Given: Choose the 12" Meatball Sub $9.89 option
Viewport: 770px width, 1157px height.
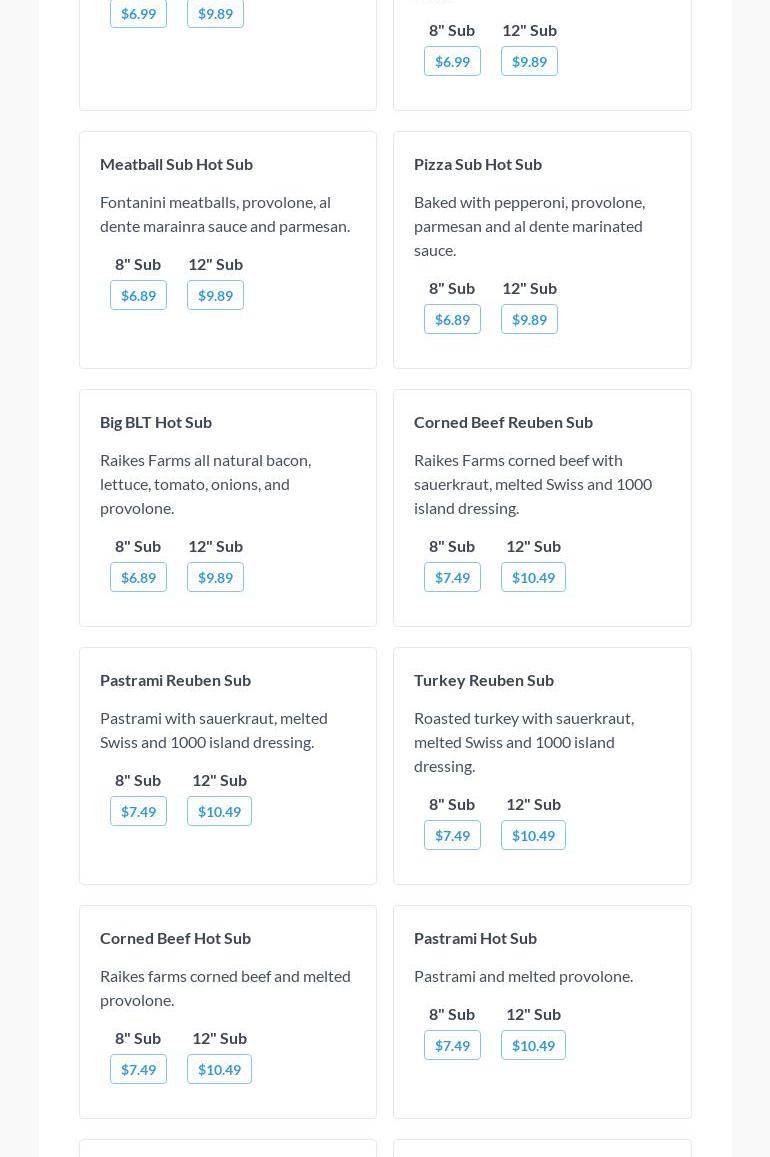Looking at the screenshot, I should (x=215, y=295).
